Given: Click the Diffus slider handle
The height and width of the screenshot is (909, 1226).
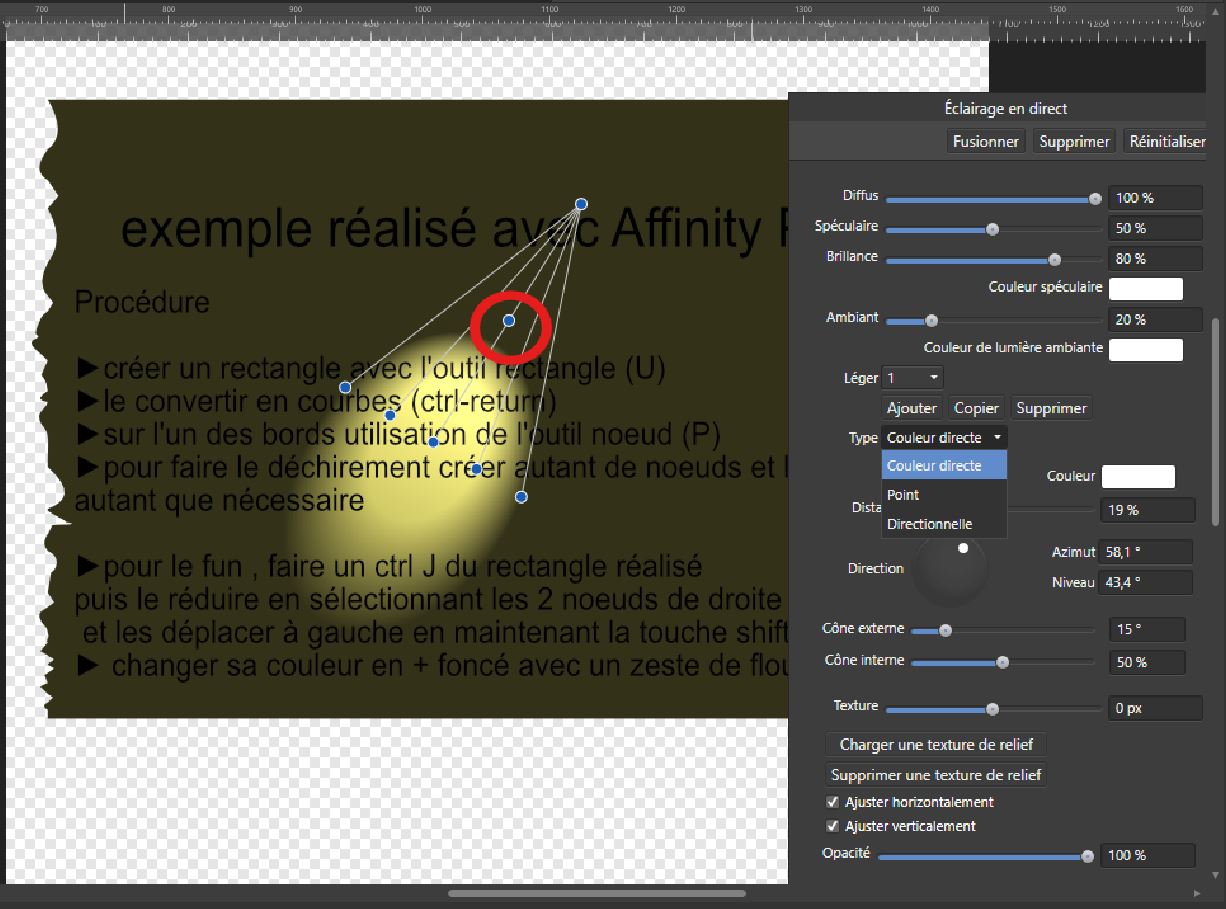Looking at the screenshot, I should [1095, 199].
